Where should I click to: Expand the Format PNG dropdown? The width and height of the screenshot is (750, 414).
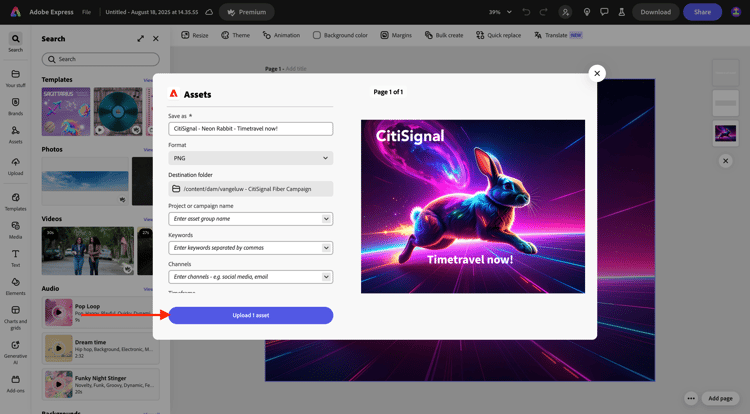pyautogui.click(x=250, y=158)
